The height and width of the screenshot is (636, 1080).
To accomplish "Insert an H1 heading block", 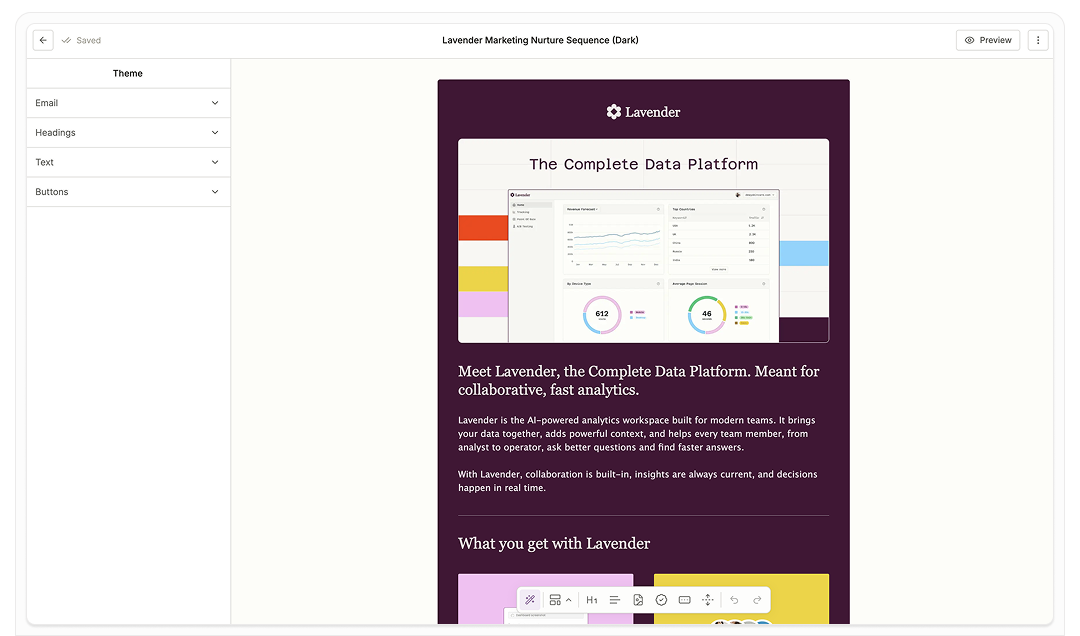I will [x=592, y=599].
